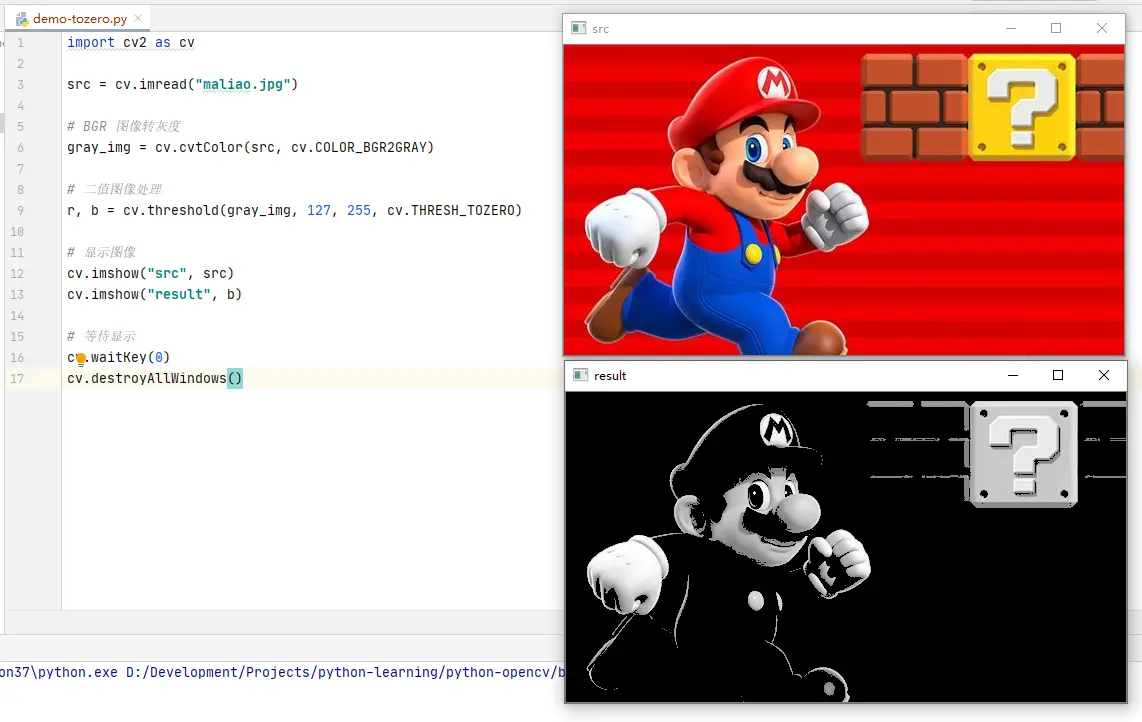Click the threshold value 127
Viewport: 1142px width, 722px height.
[x=318, y=211]
